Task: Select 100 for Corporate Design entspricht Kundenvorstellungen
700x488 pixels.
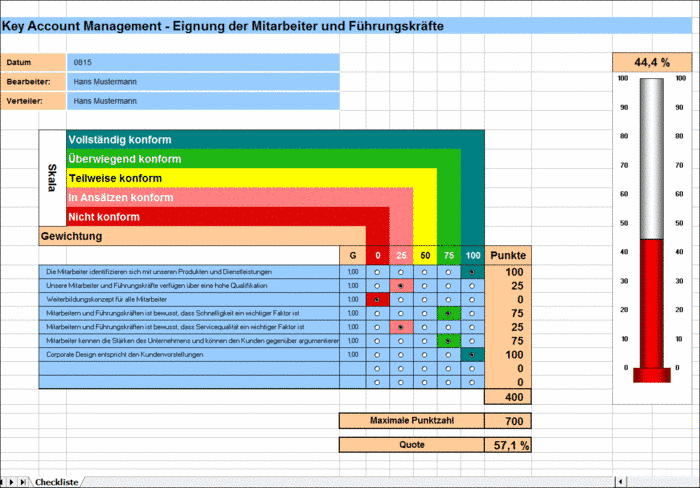Action: coord(472,355)
